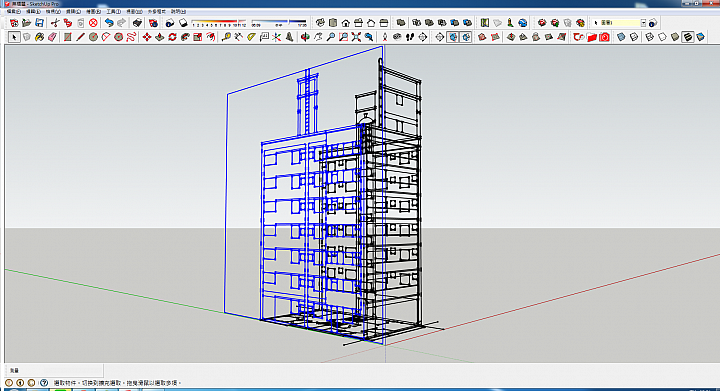Click Zoom Extents icon
The height and width of the screenshot is (391, 720).
(x=356, y=37)
